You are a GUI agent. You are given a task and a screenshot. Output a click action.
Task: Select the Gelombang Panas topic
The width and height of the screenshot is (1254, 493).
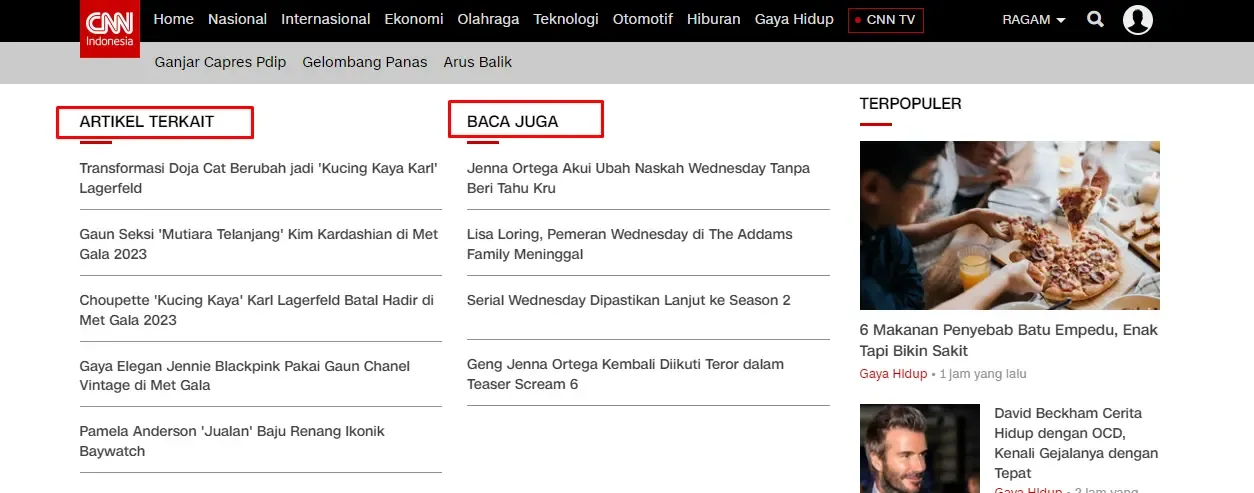coord(365,62)
